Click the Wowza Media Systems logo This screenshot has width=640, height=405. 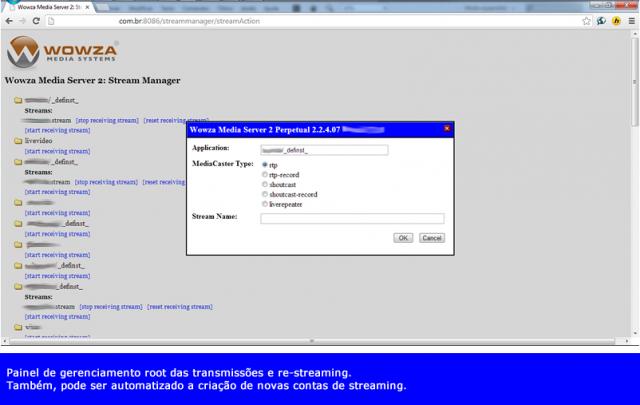tap(62, 52)
